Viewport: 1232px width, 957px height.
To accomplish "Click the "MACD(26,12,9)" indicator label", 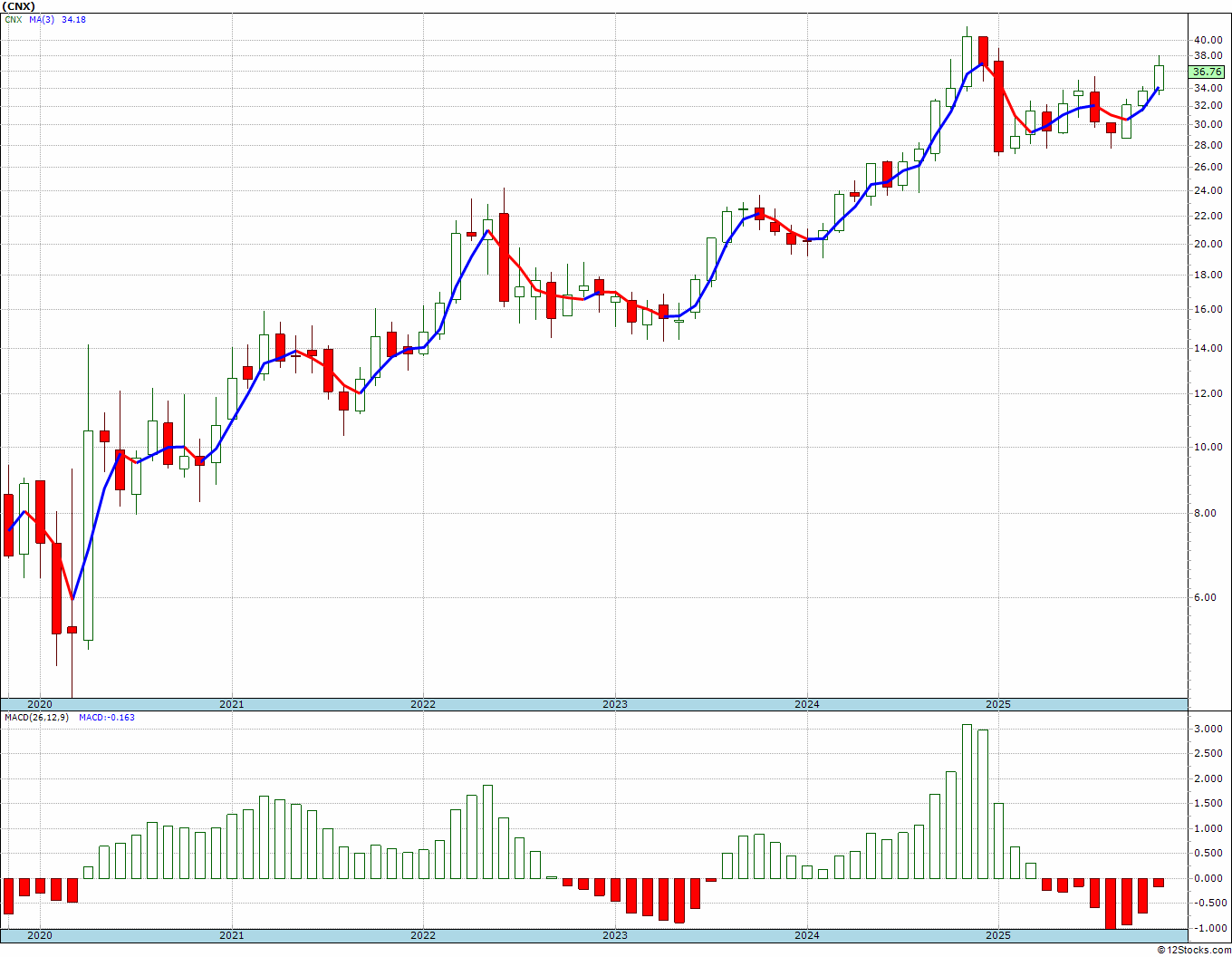I will point(35,718).
